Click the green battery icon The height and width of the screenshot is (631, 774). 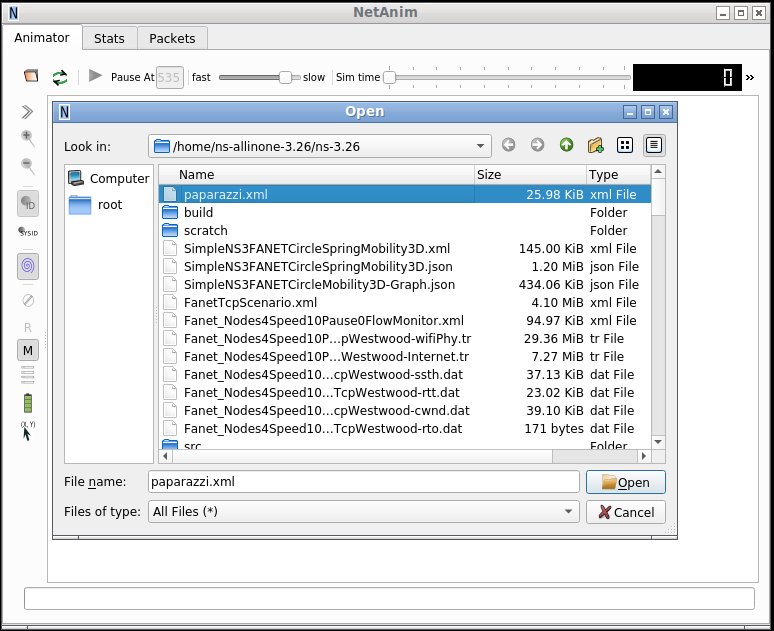tap(28, 403)
